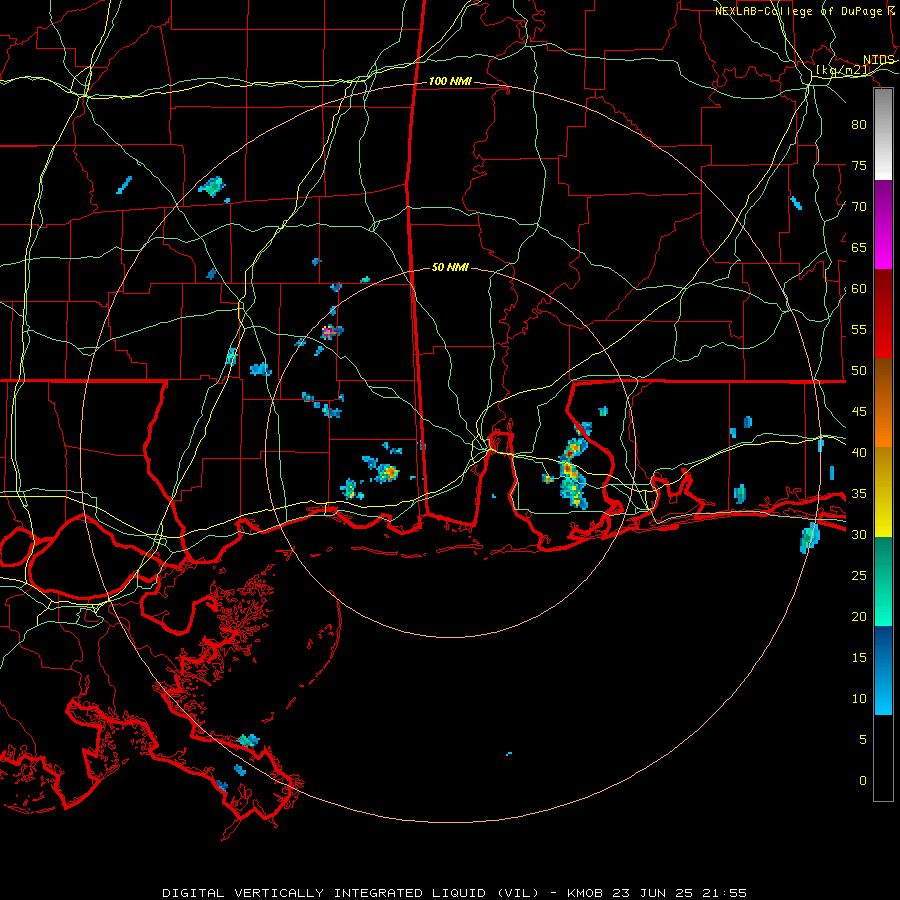The image size is (900, 900).
Task: Click the orange-brown segment of the color scale
Action: point(883,403)
